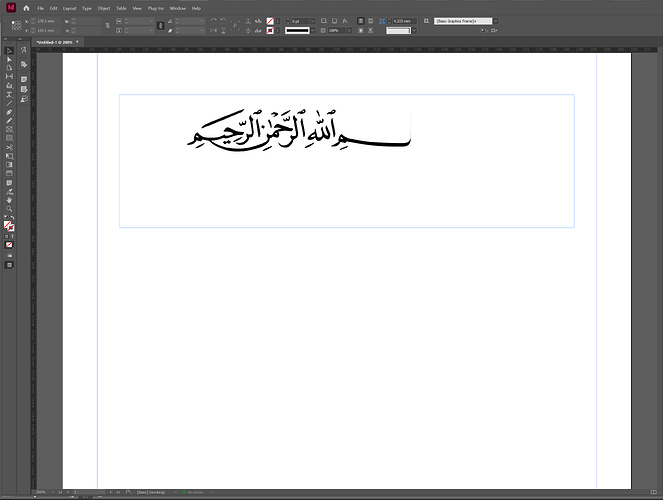Select the Zoom tool
663x500 pixels.
9,209
